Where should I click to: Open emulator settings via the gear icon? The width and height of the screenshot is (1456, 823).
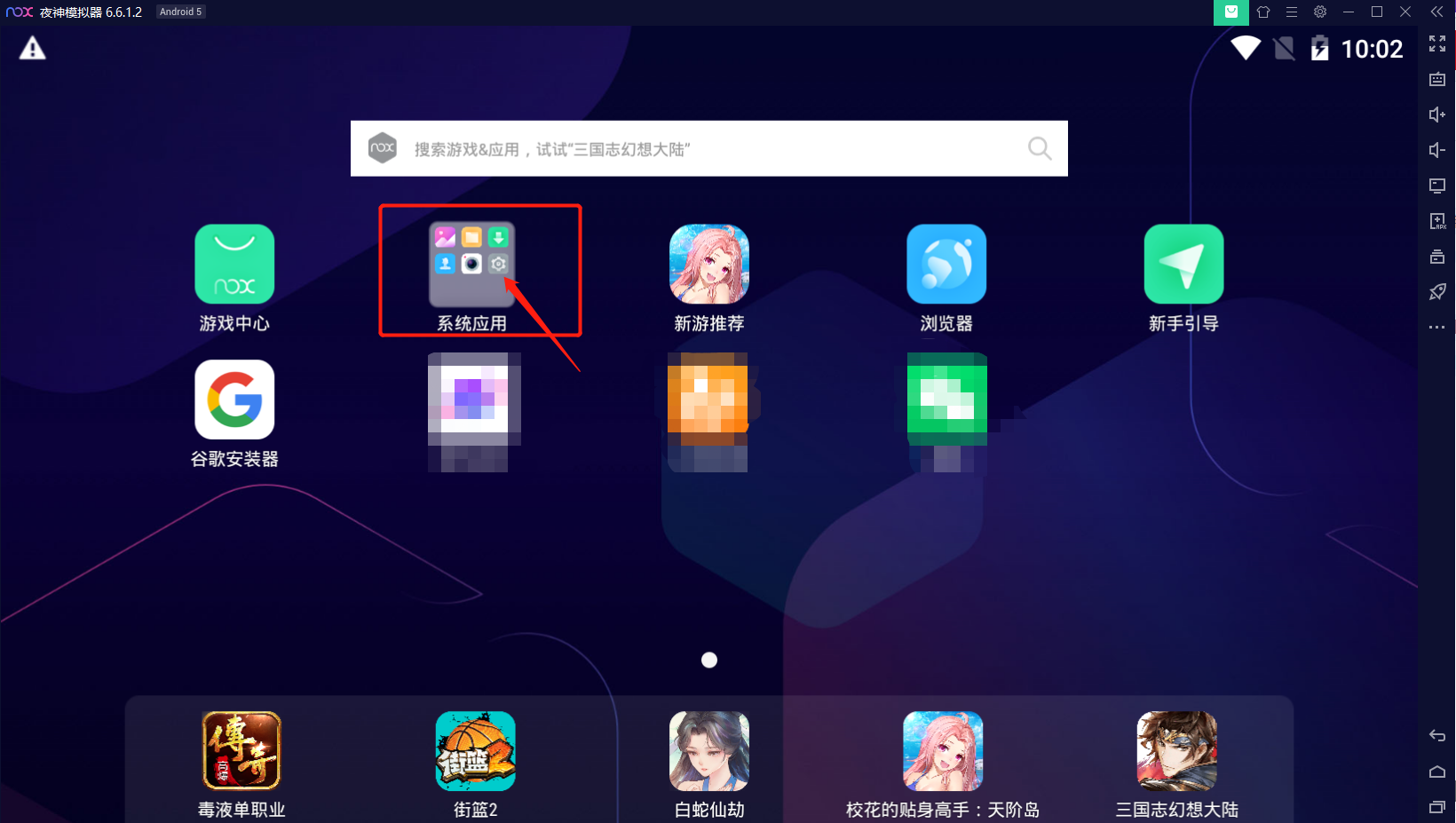1320,12
